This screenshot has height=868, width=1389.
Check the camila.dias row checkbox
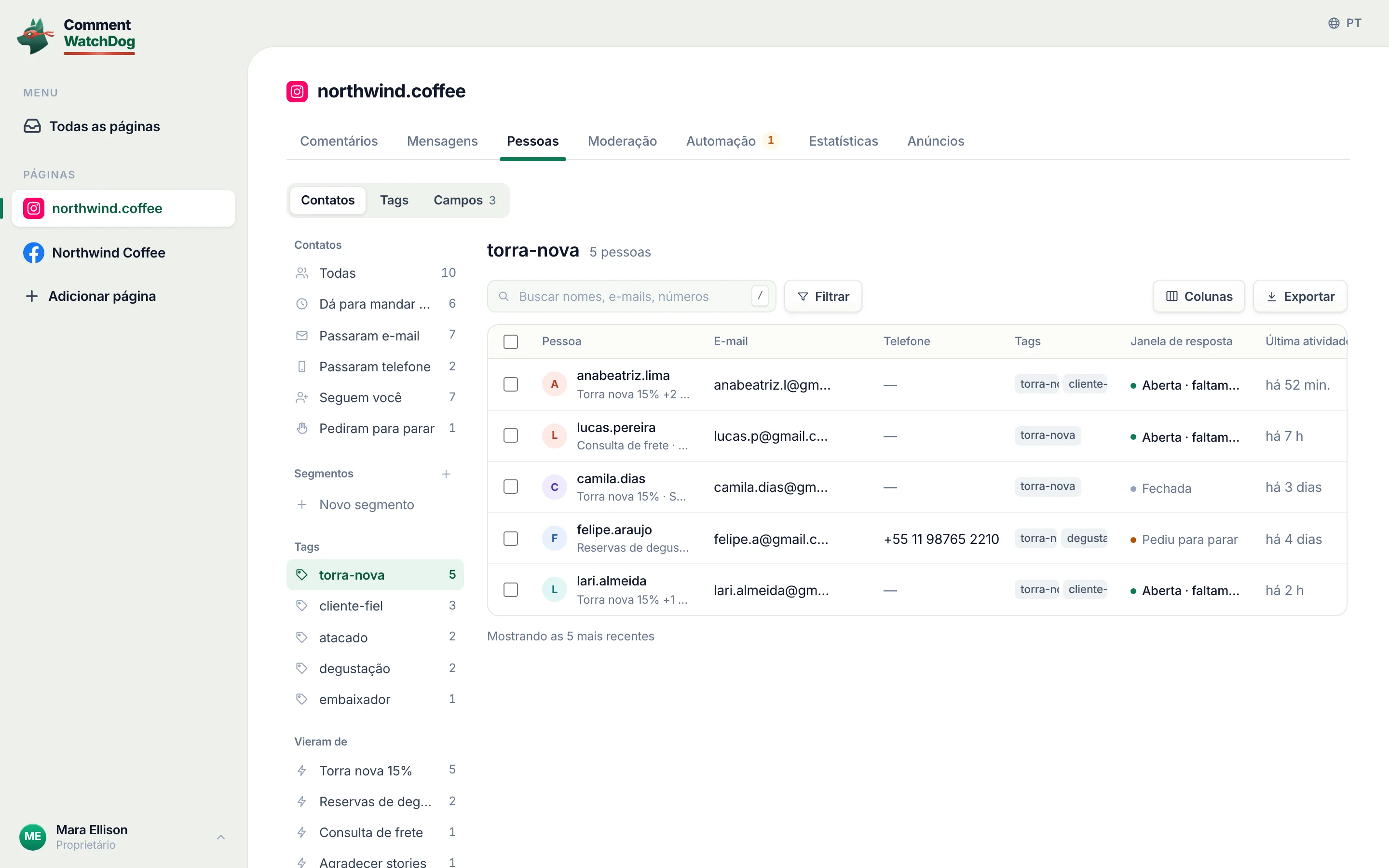510,487
